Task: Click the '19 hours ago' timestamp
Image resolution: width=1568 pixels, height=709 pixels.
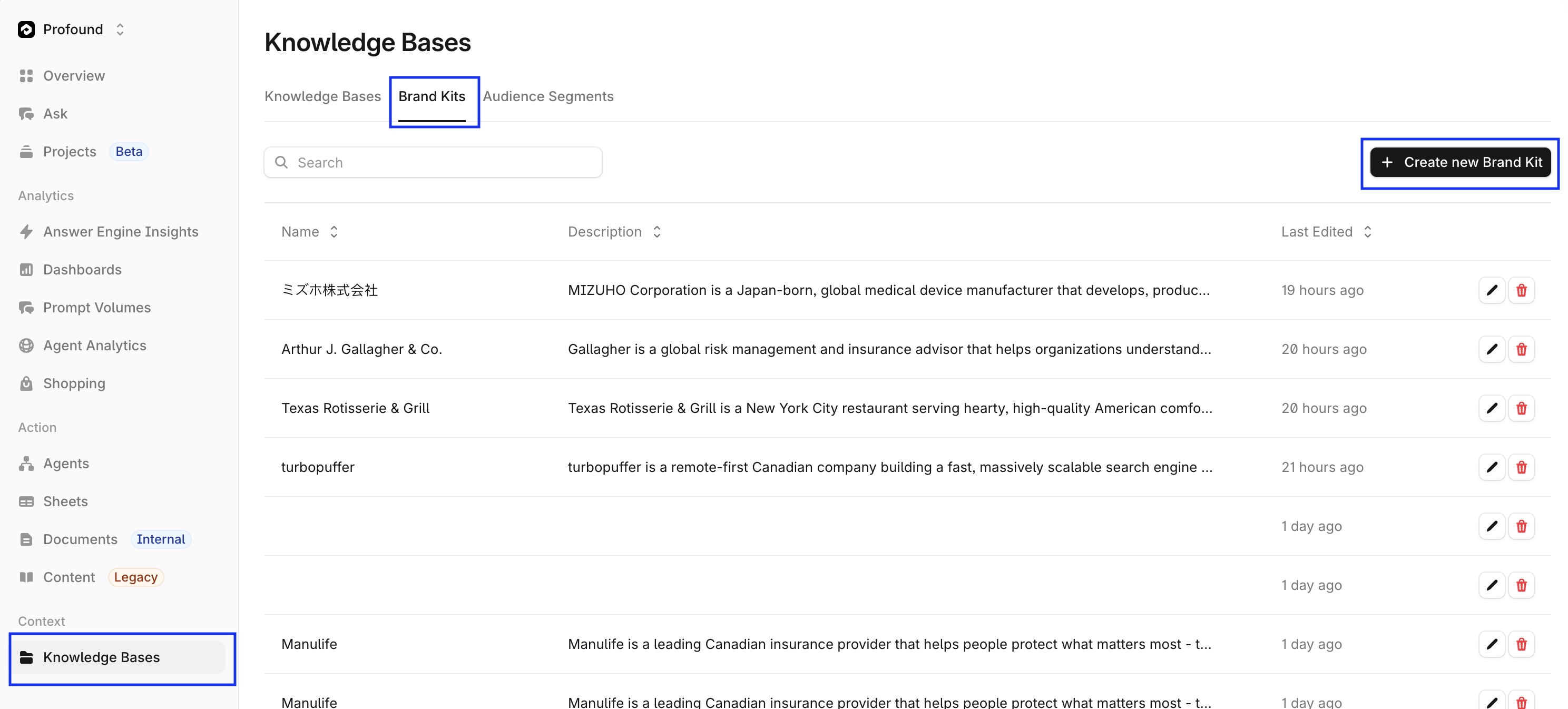Action: click(1322, 290)
